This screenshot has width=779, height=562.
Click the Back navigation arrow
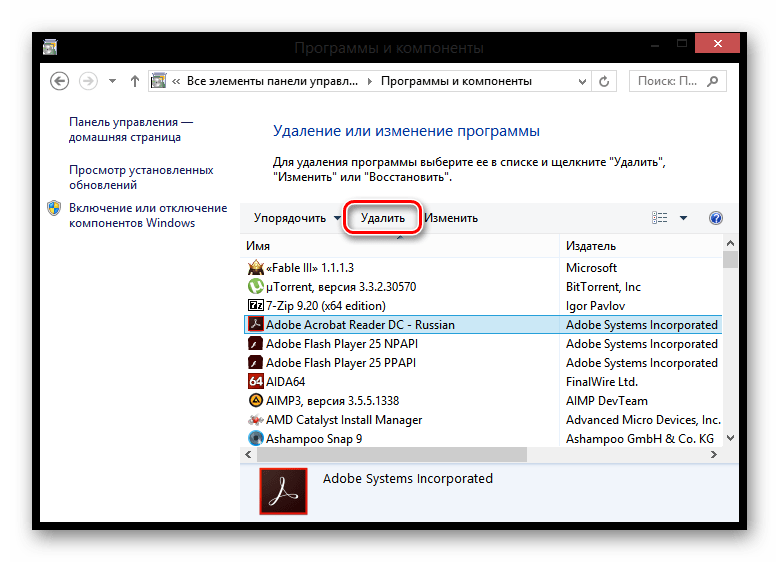60,81
